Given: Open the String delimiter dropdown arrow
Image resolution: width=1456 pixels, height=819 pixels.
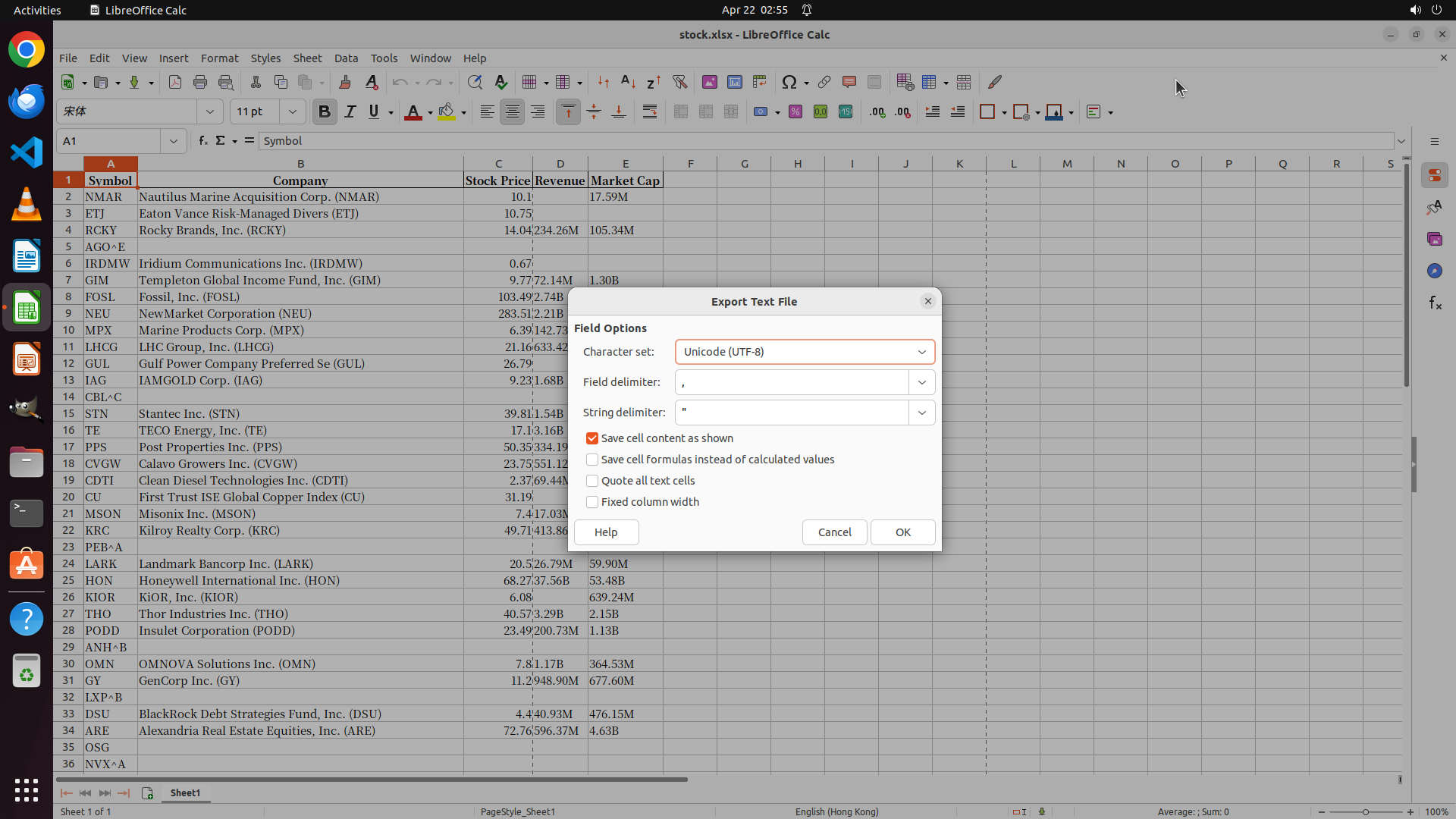Looking at the screenshot, I should (x=921, y=413).
